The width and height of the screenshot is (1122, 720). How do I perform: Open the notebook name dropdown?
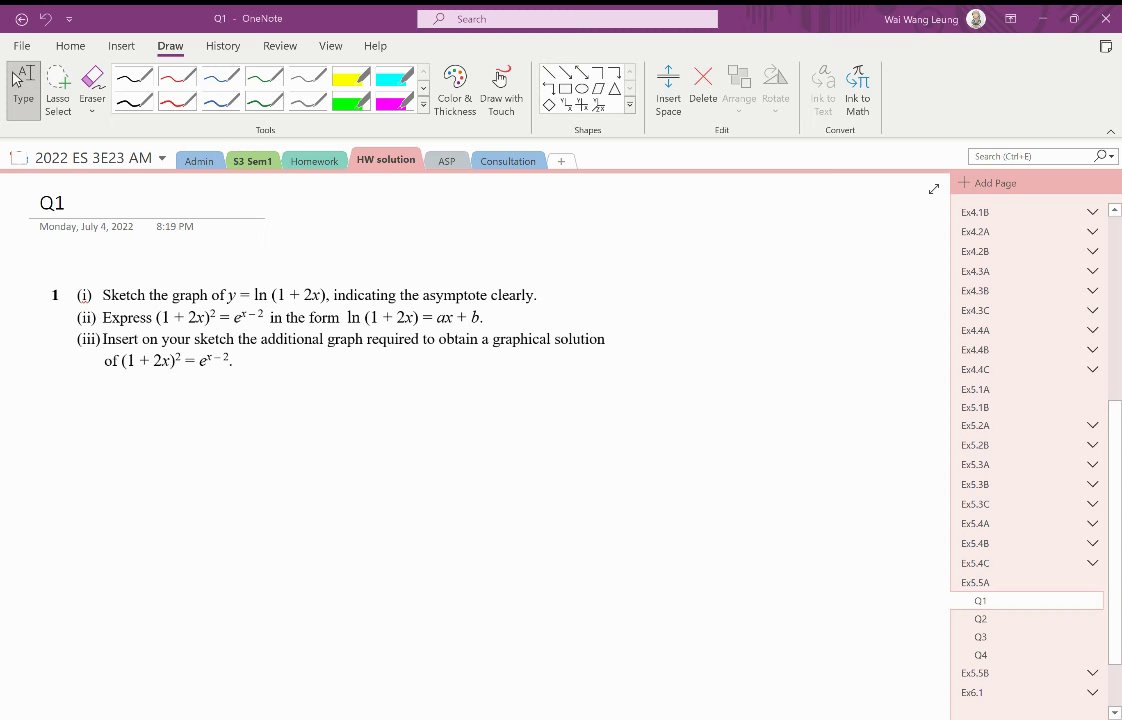pos(162,158)
